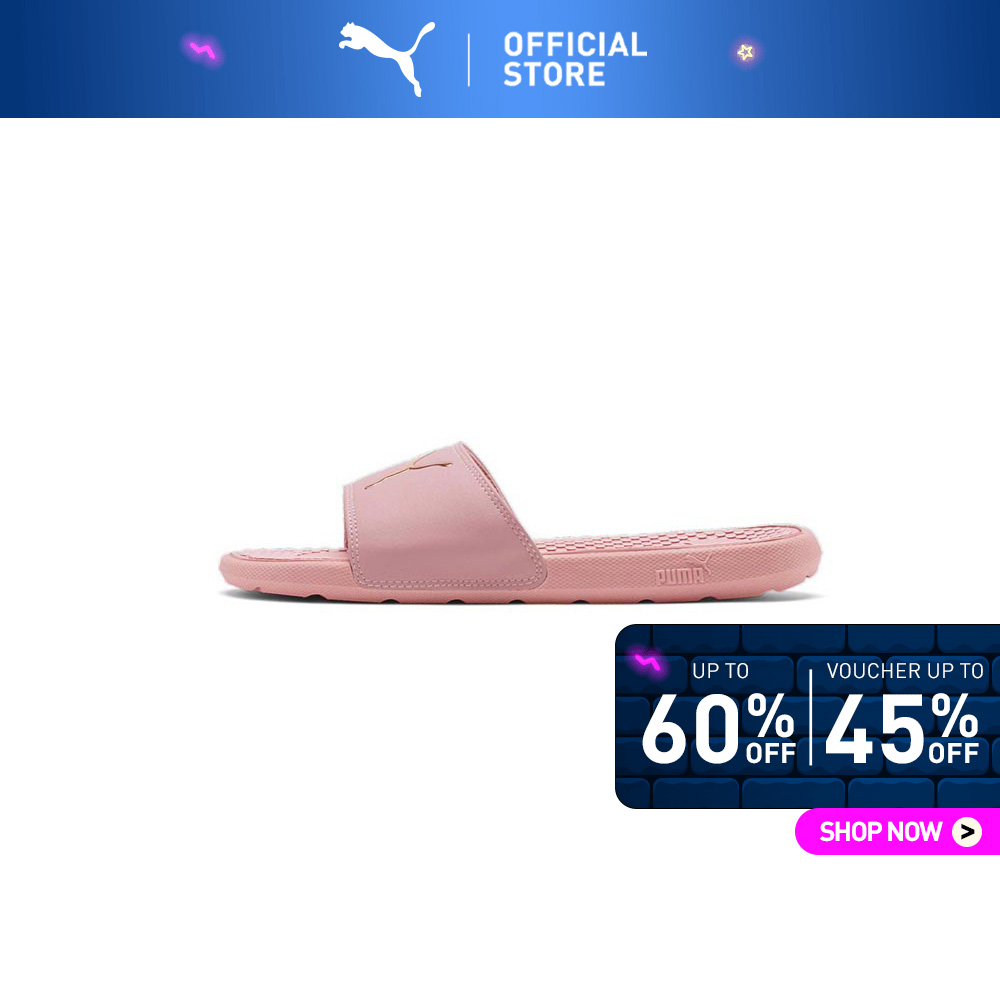The height and width of the screenshot is (1000, 1000).
Task: Click the yellow star icon in header
Action: pyautogui.click(x=746, y=52)
